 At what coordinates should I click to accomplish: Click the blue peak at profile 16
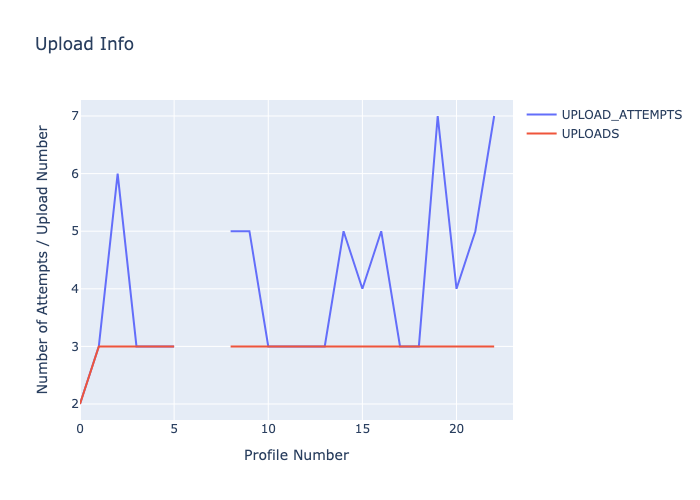(x=381, y=231)
